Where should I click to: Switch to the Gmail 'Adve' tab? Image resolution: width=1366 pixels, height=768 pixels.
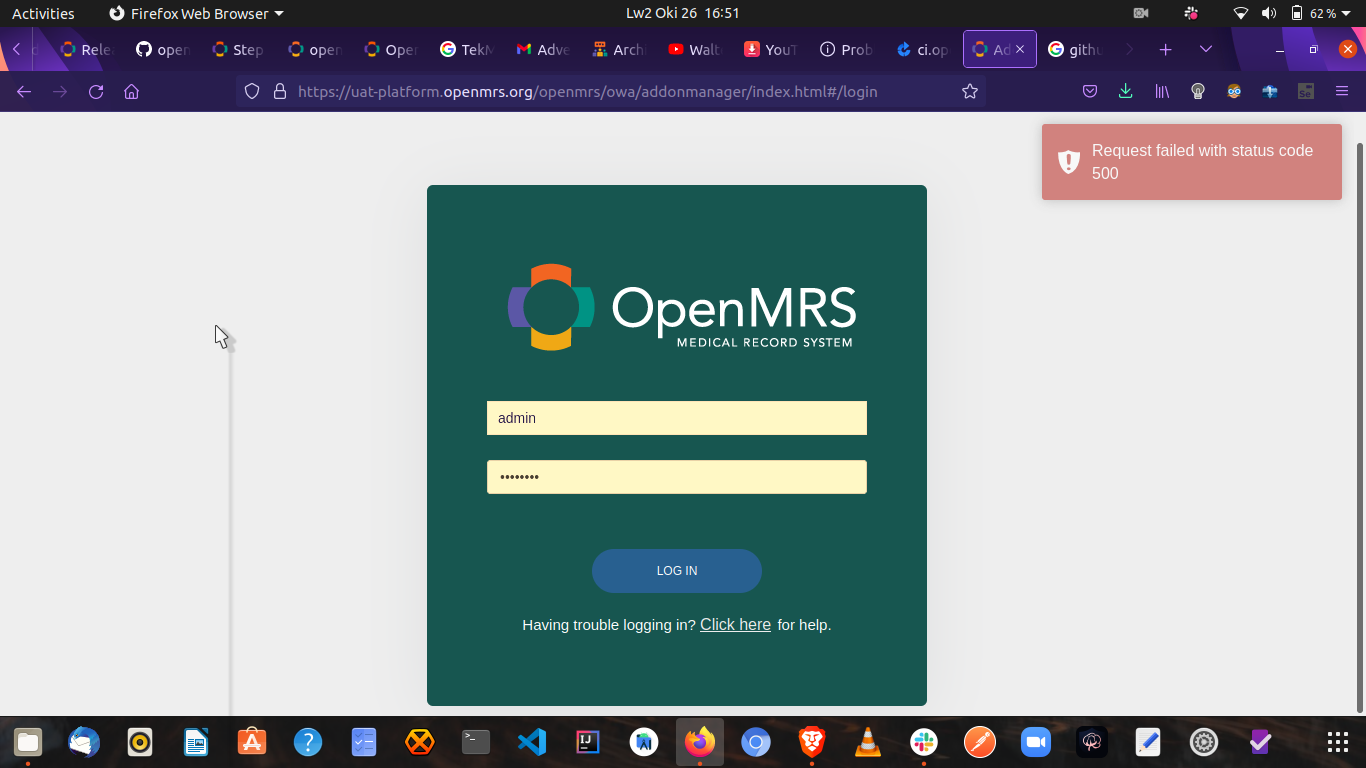point(543,49)
